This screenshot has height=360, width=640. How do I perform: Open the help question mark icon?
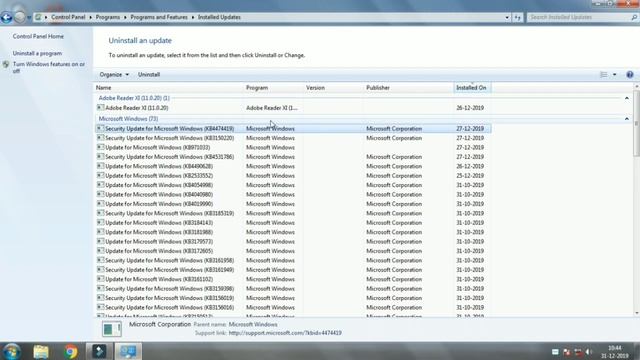(630, 75)
